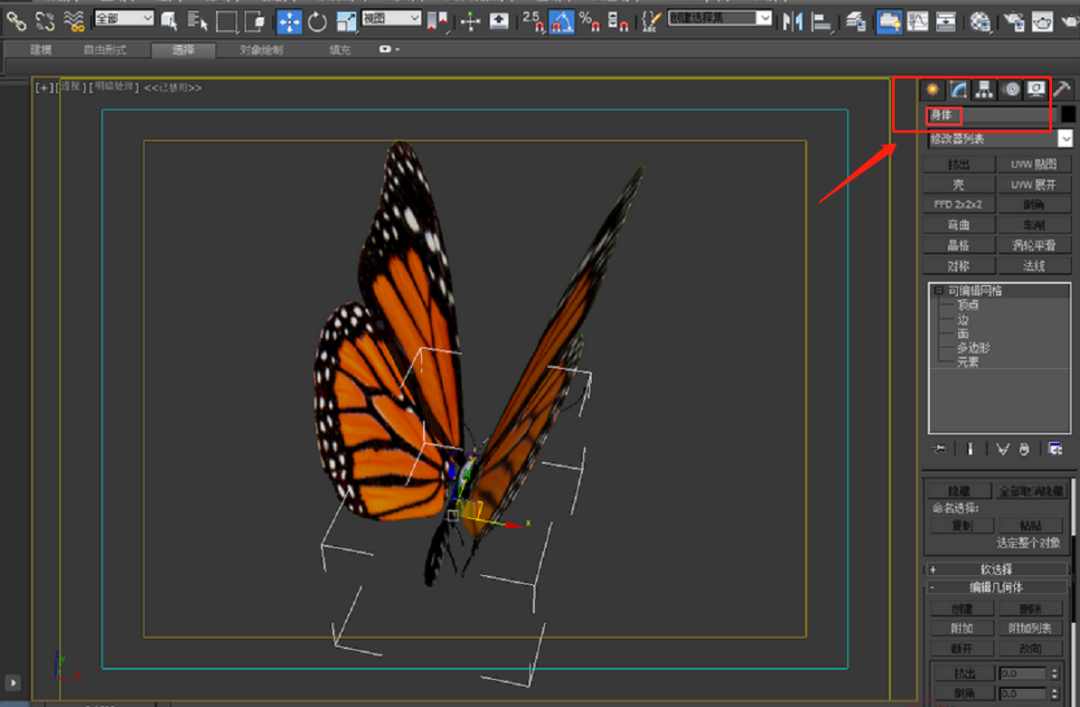Click the Pin Stack icon
The width and height of the screenshot is (1080, 707).
[939, 449]
